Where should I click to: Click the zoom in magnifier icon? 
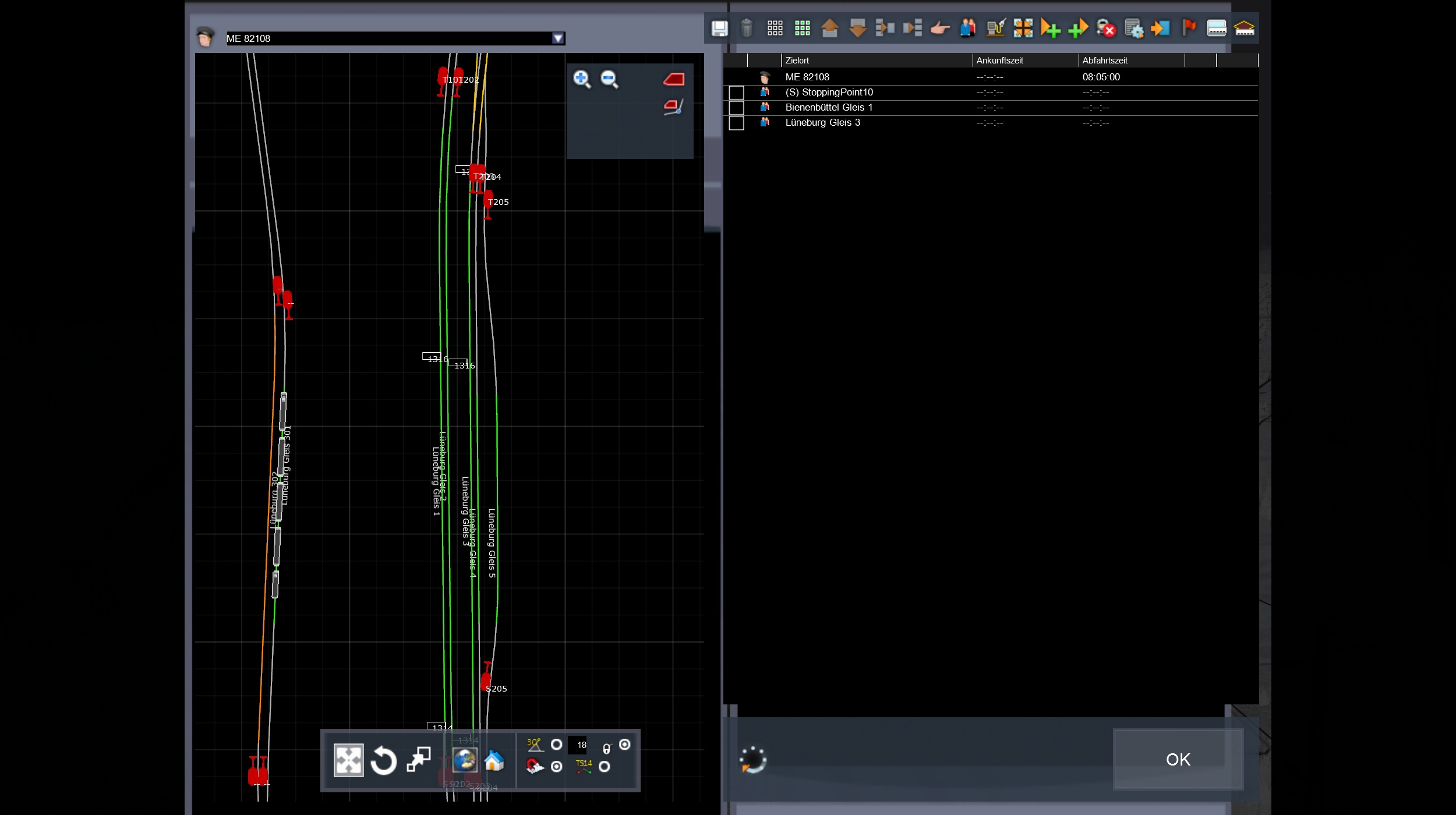click(x=582, y=79)
